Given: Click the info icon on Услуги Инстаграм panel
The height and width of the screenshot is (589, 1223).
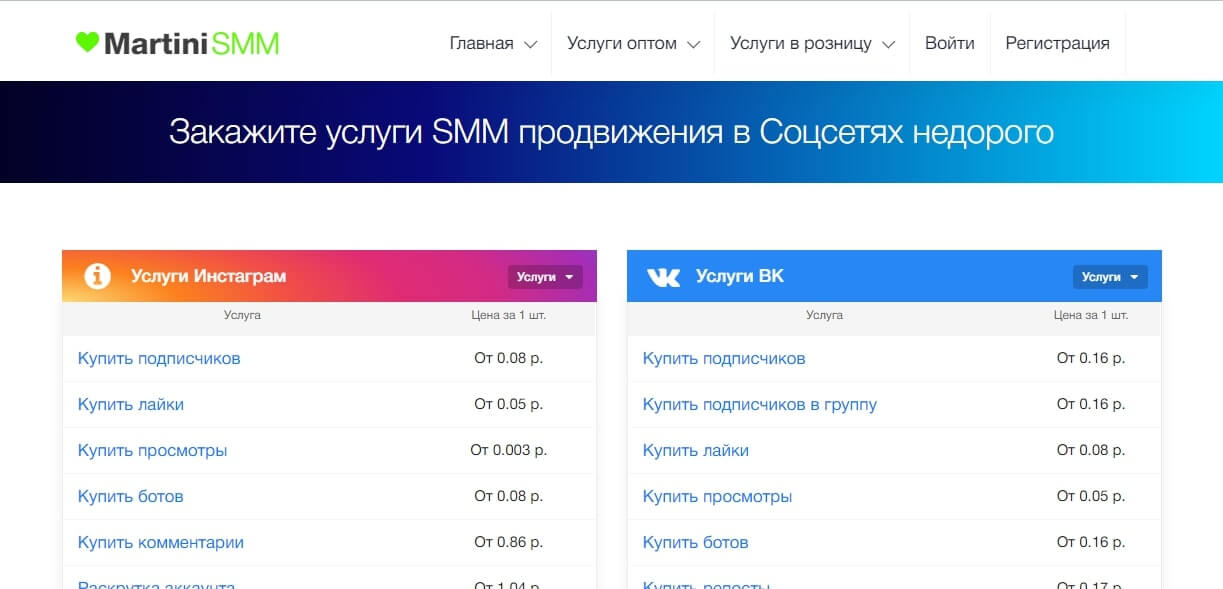Looking at the screenshot, I should (97, 276).
